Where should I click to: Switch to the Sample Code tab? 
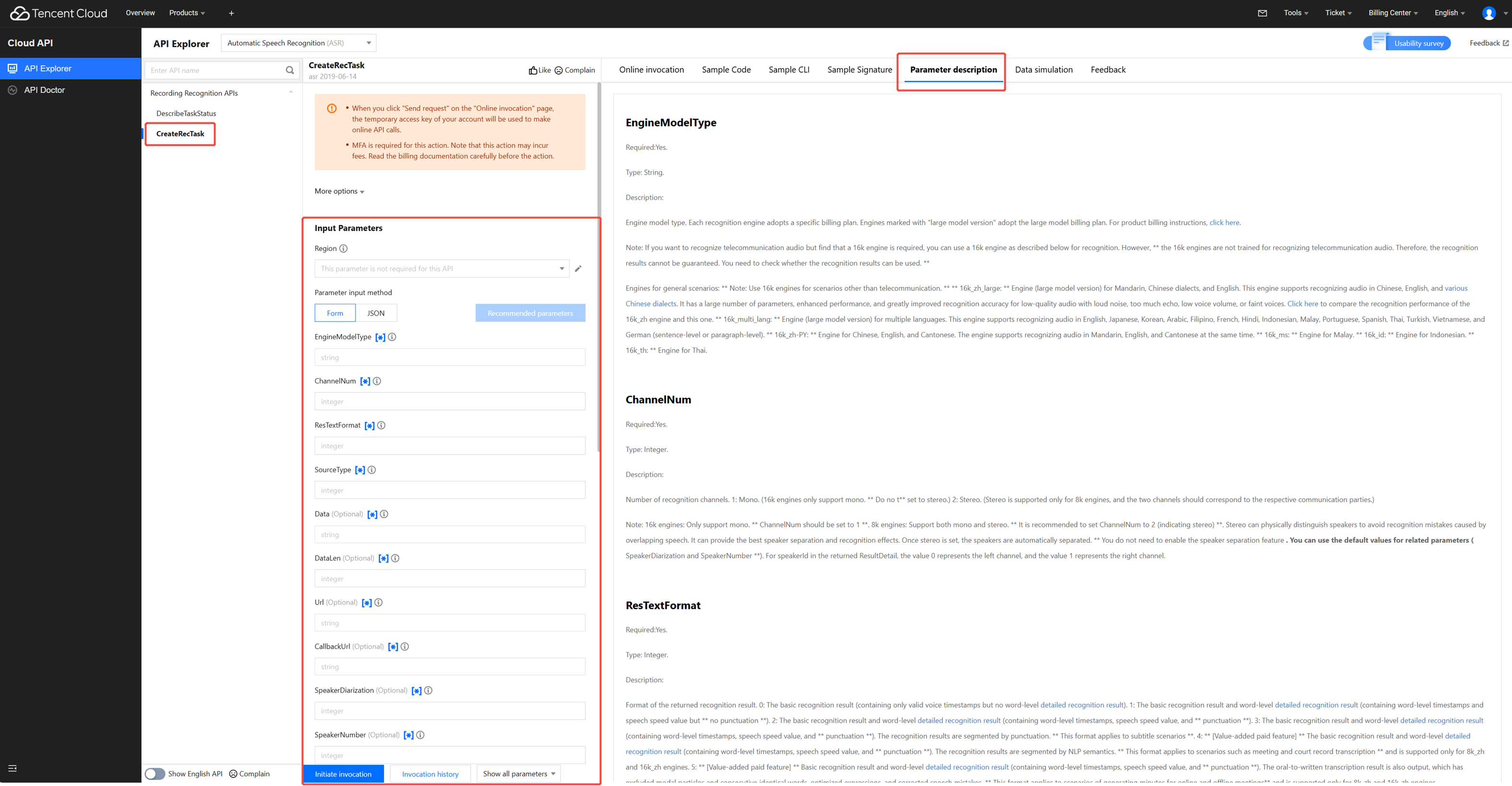pyautogui.click(x=726, y=70)
